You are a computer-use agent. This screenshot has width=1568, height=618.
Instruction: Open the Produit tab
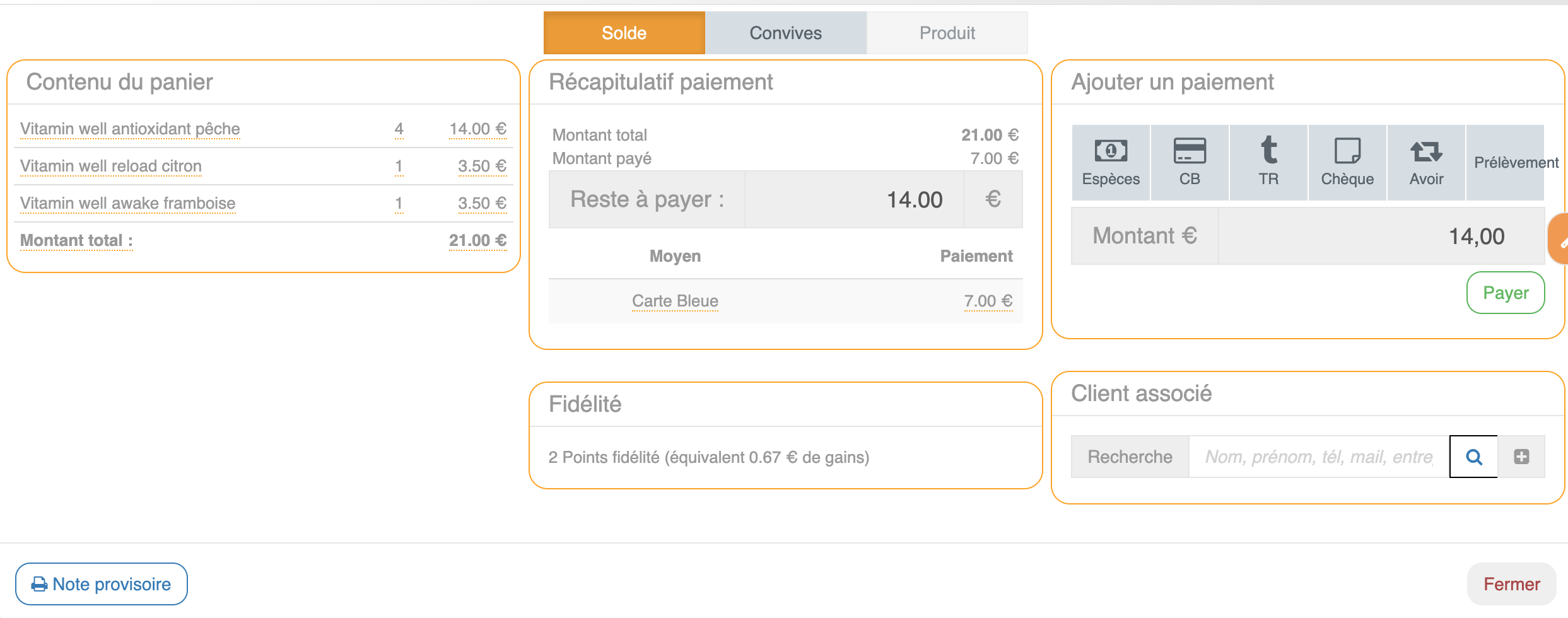(947, 33)
